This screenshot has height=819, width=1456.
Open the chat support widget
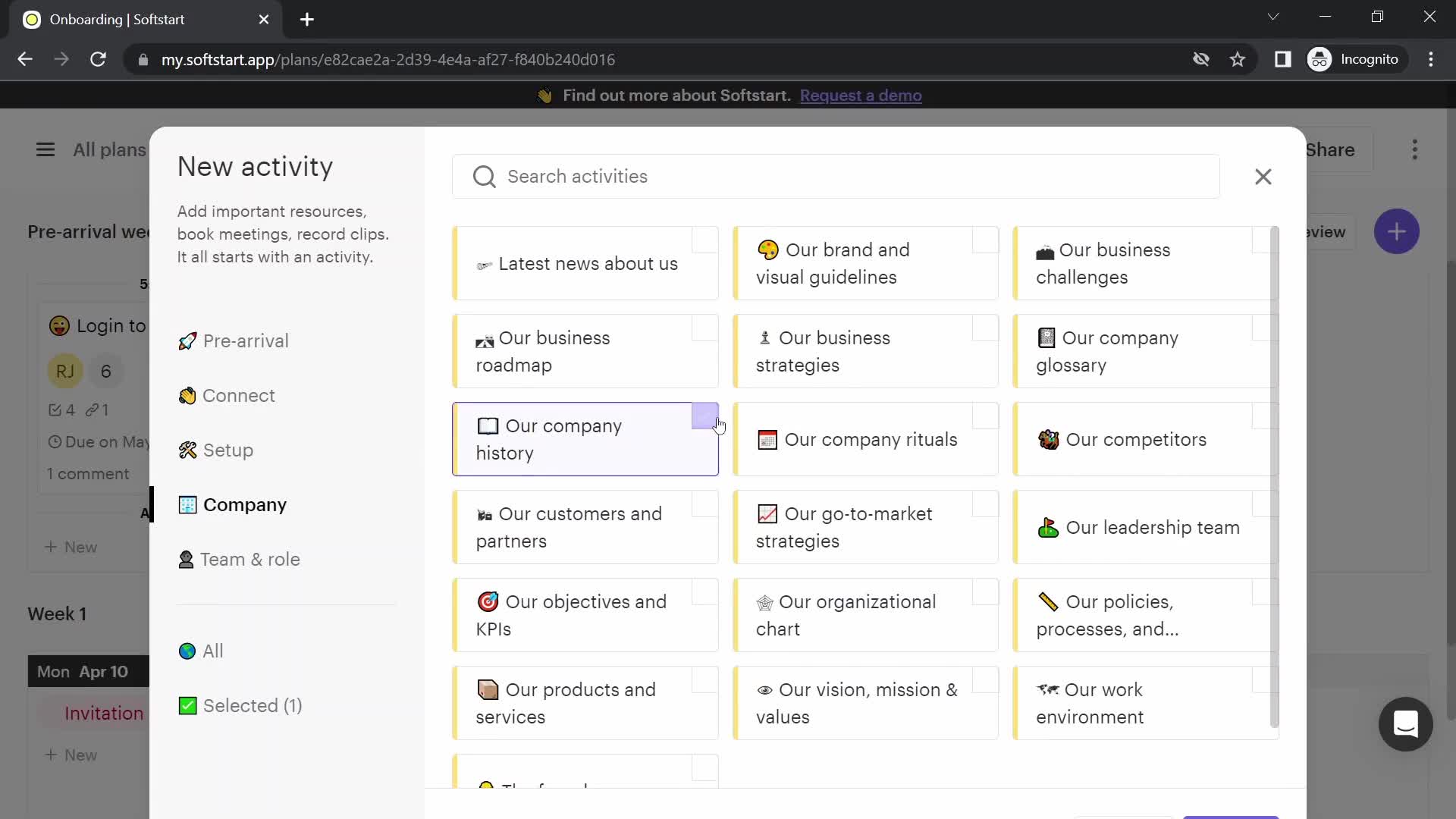[x=1405, y=724]
